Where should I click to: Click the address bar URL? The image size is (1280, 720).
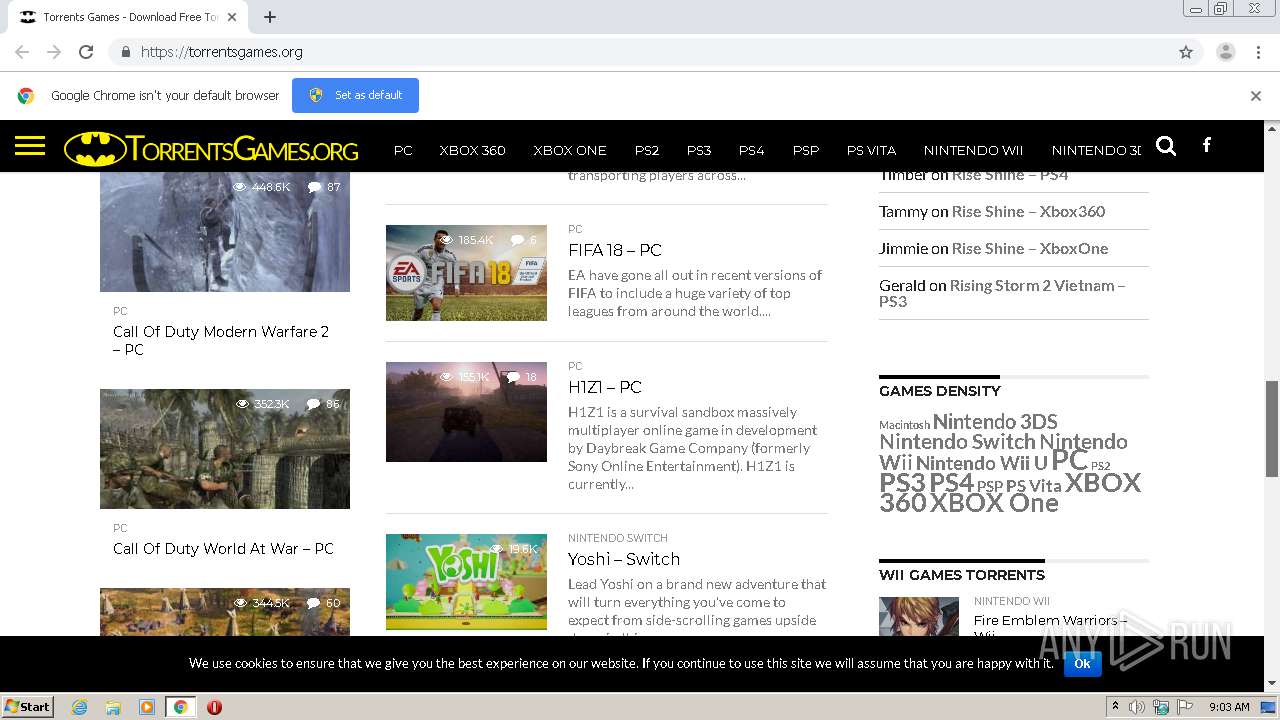pyautogui.click(x=222, y=52)
